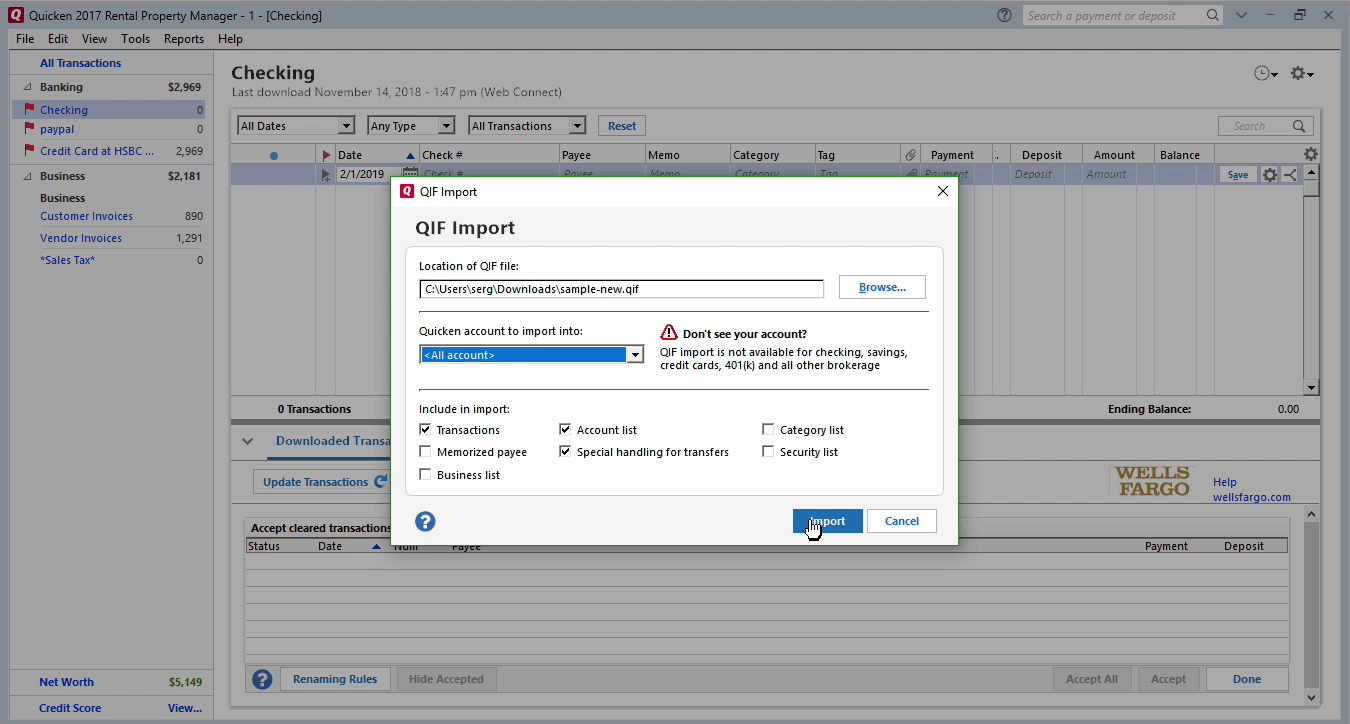This screenshot has width=1350, height=724.
Task: Click the blue help icon in QIF Import dialog
Action: pos(425,521)
